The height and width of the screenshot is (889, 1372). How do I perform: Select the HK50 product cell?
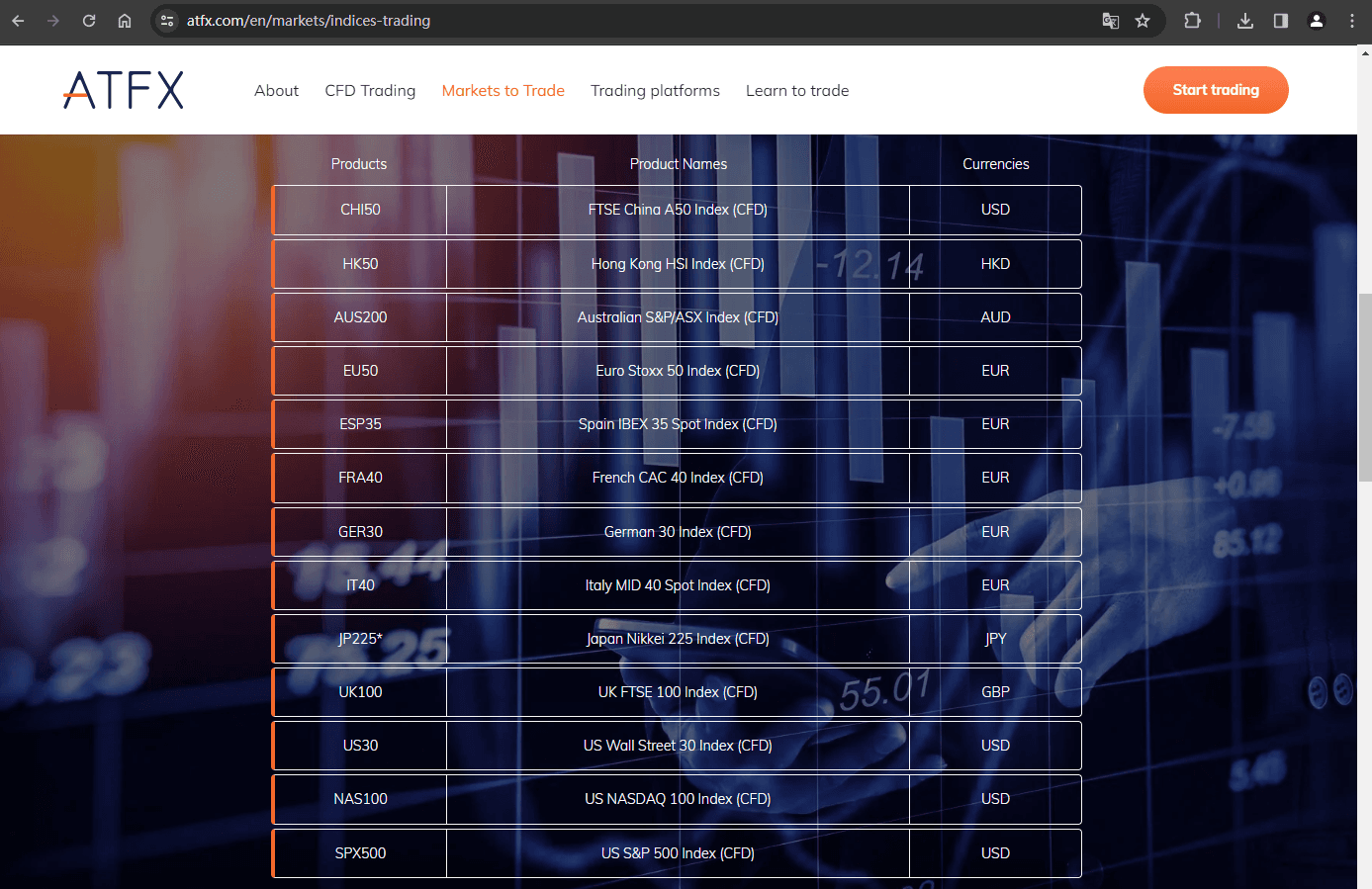point(360,264)
